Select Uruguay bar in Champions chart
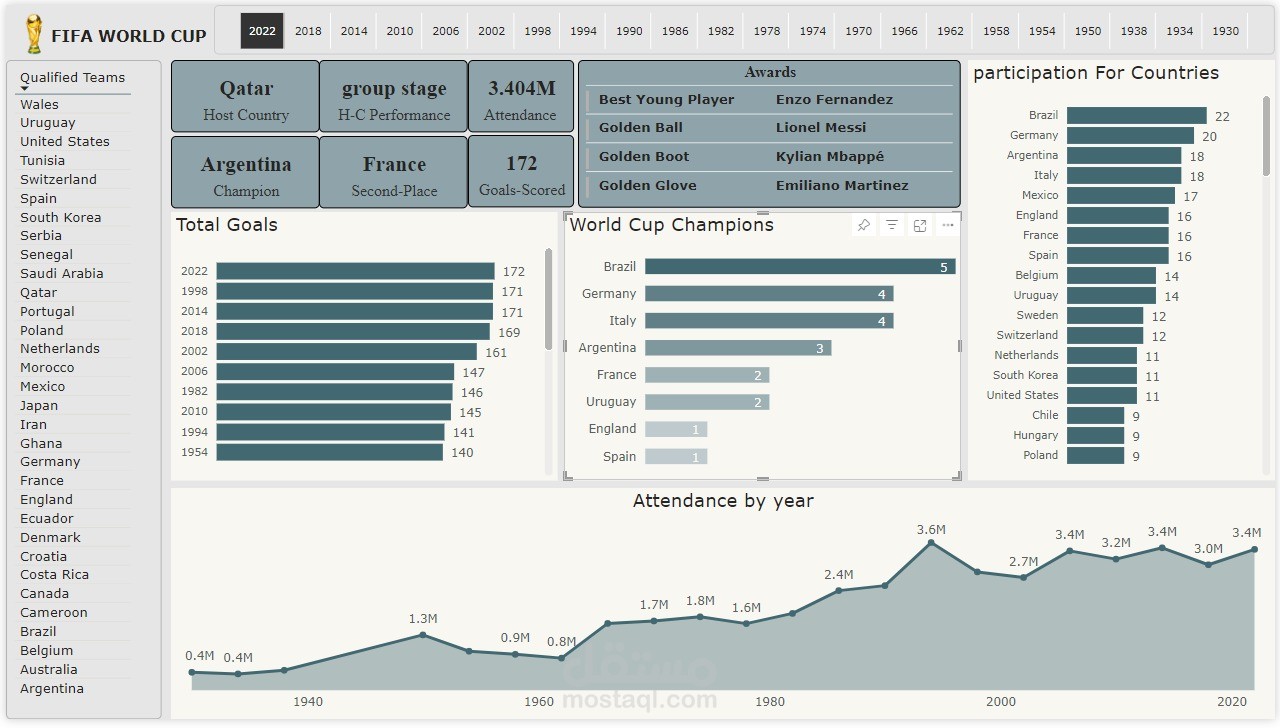Viewport: 1280px width, 728px height. tap(707, 402)
